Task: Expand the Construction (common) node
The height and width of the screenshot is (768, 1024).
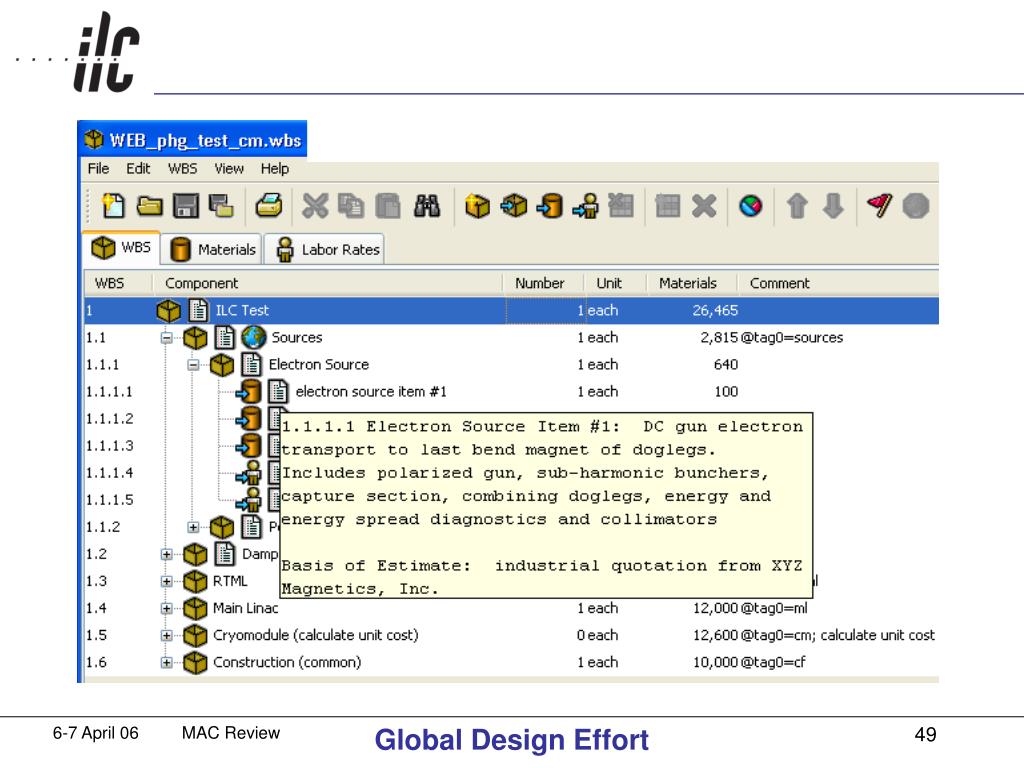Action: point(167,663)
